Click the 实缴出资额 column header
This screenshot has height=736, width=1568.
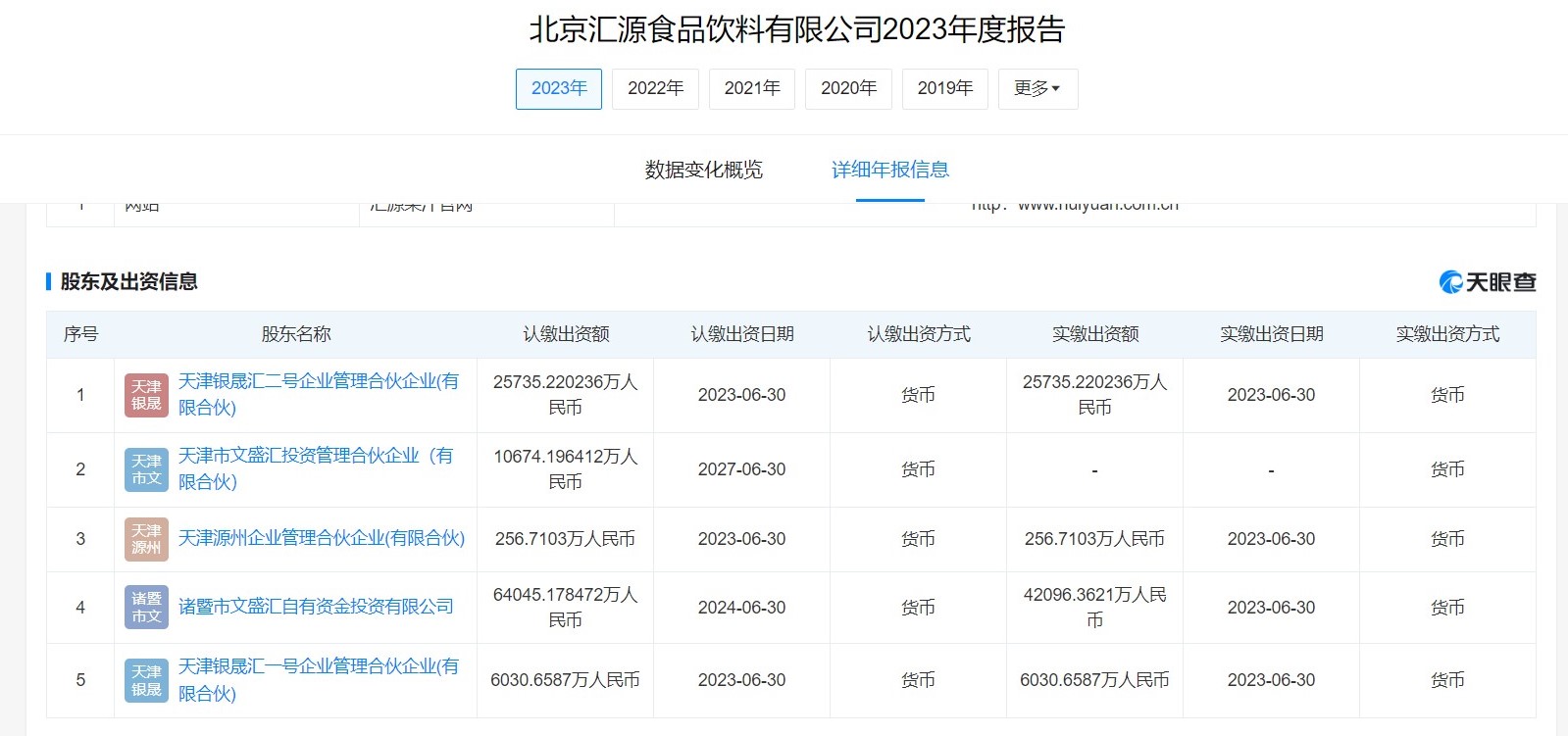[1095, 334]
